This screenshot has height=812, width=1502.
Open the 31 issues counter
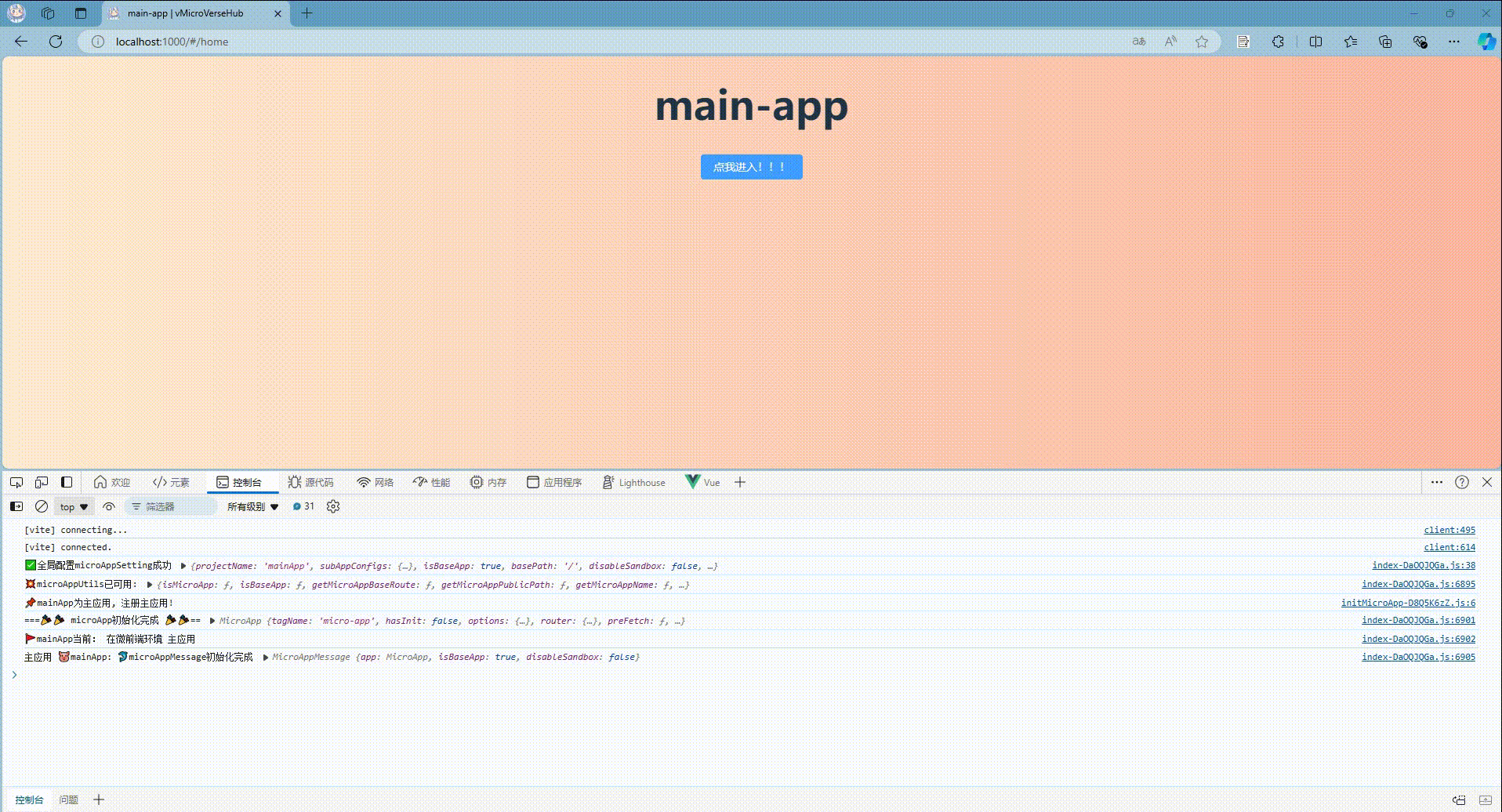click(x=303, y=506)
